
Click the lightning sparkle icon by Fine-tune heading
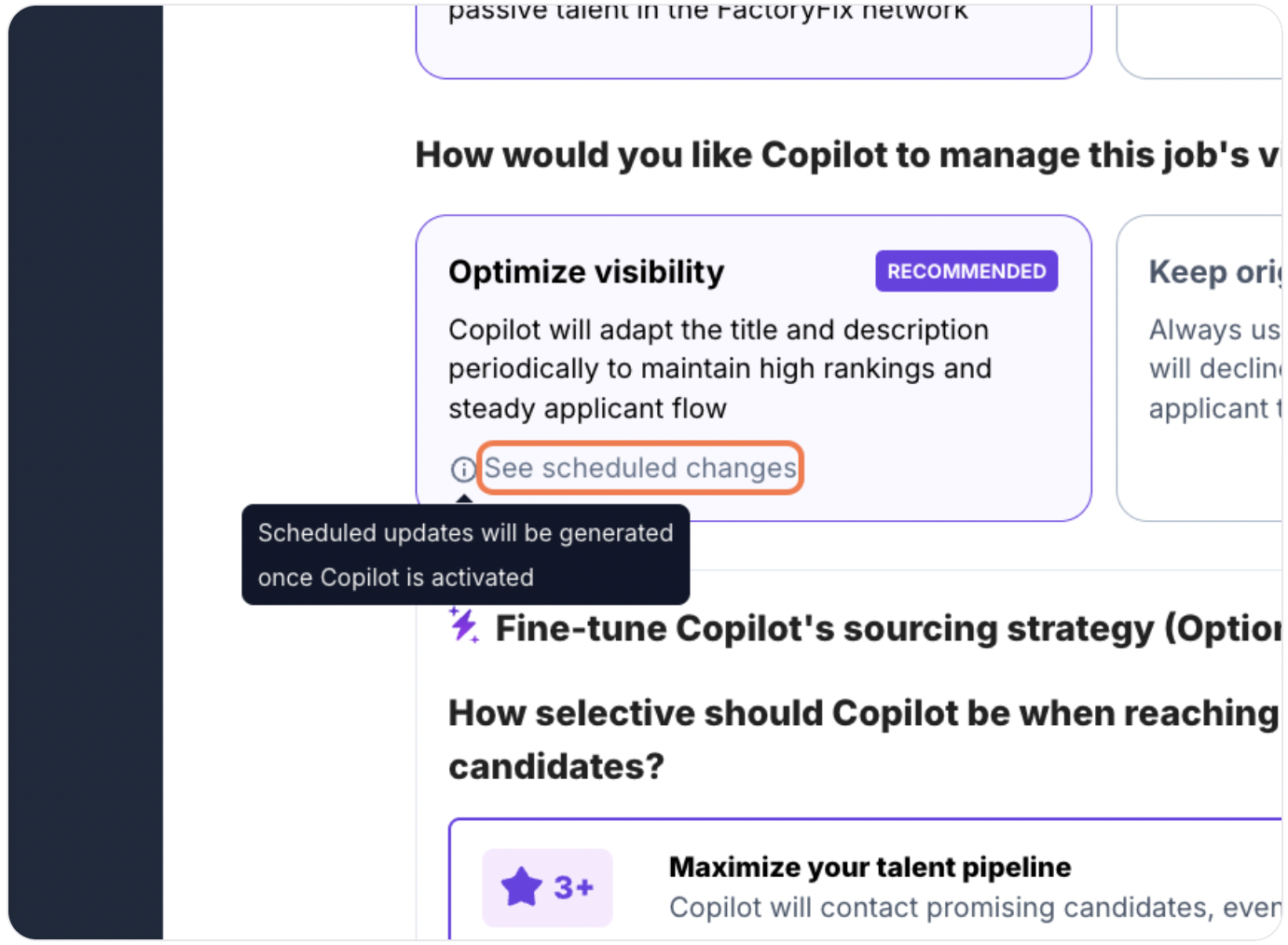(464, 625)
